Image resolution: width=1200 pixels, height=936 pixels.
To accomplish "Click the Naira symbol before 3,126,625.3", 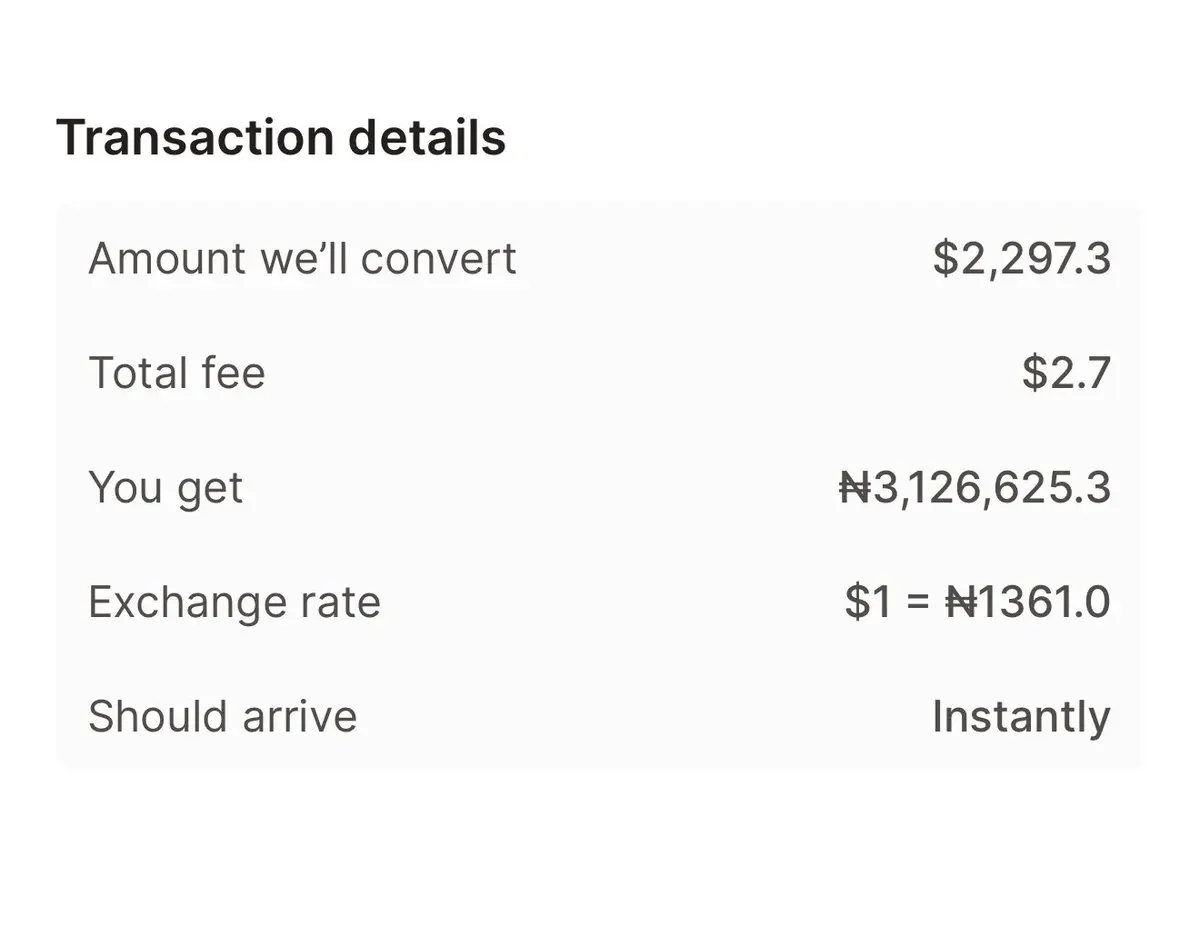I will point(855,488).
